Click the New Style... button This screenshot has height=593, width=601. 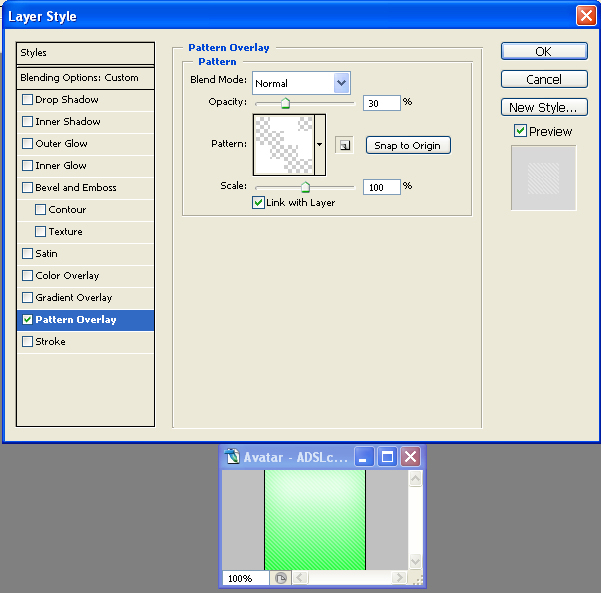click(x=544, y=107)
